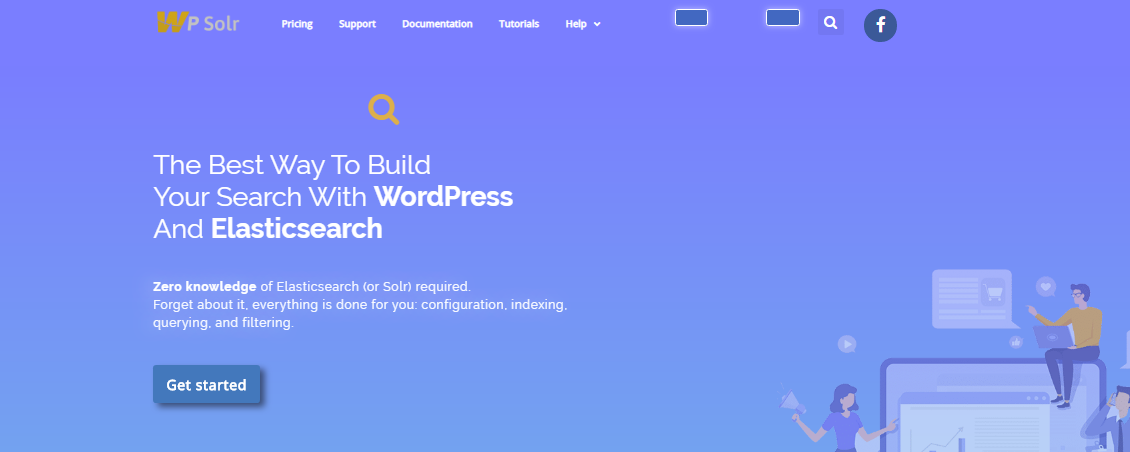Screen dimensions: 1130x452
Task: Click the orange magnifier icon above headline
Action: tap(383, 110)
